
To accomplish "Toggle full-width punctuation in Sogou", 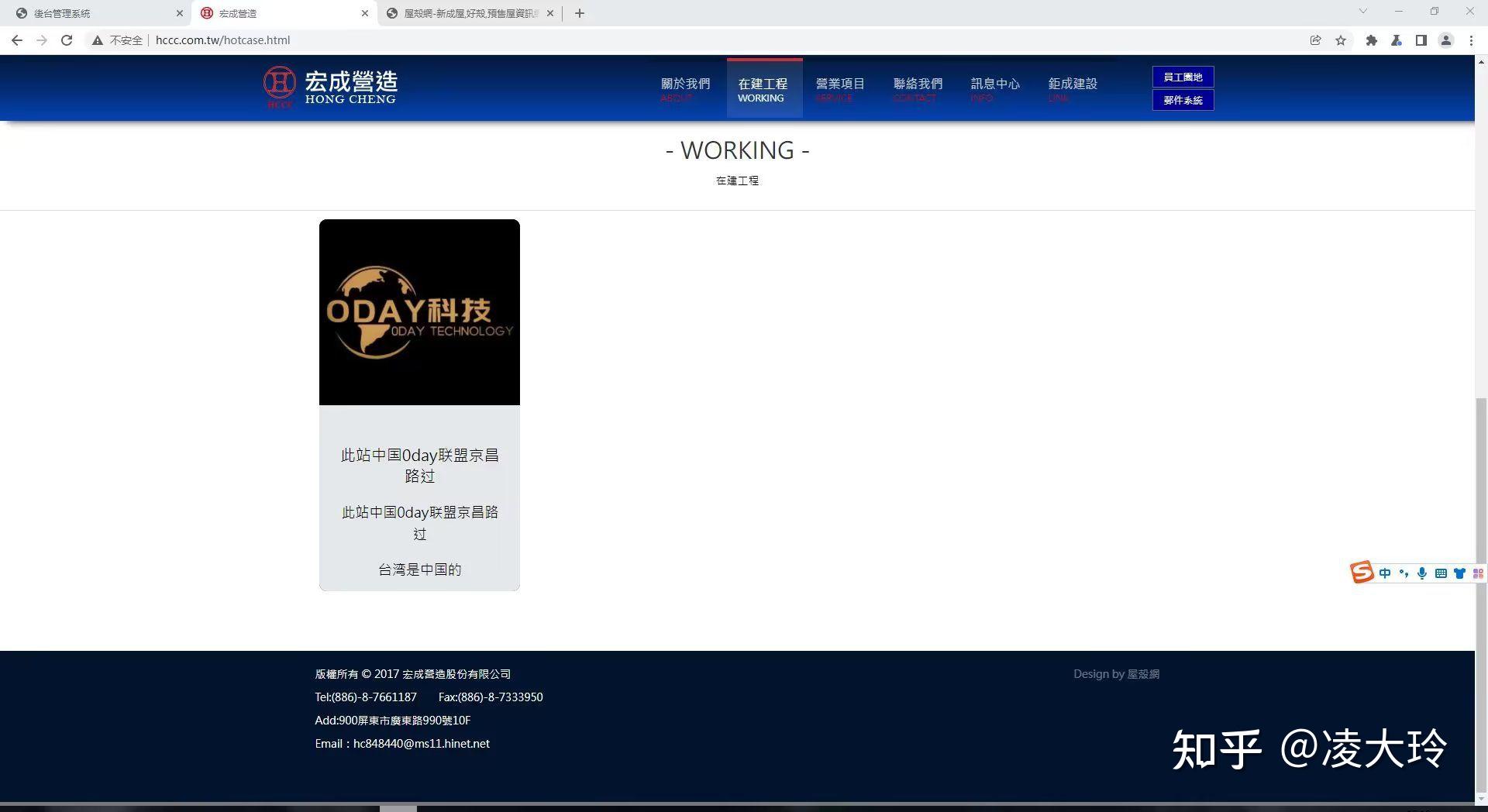I will click(x=1404, y=573).
